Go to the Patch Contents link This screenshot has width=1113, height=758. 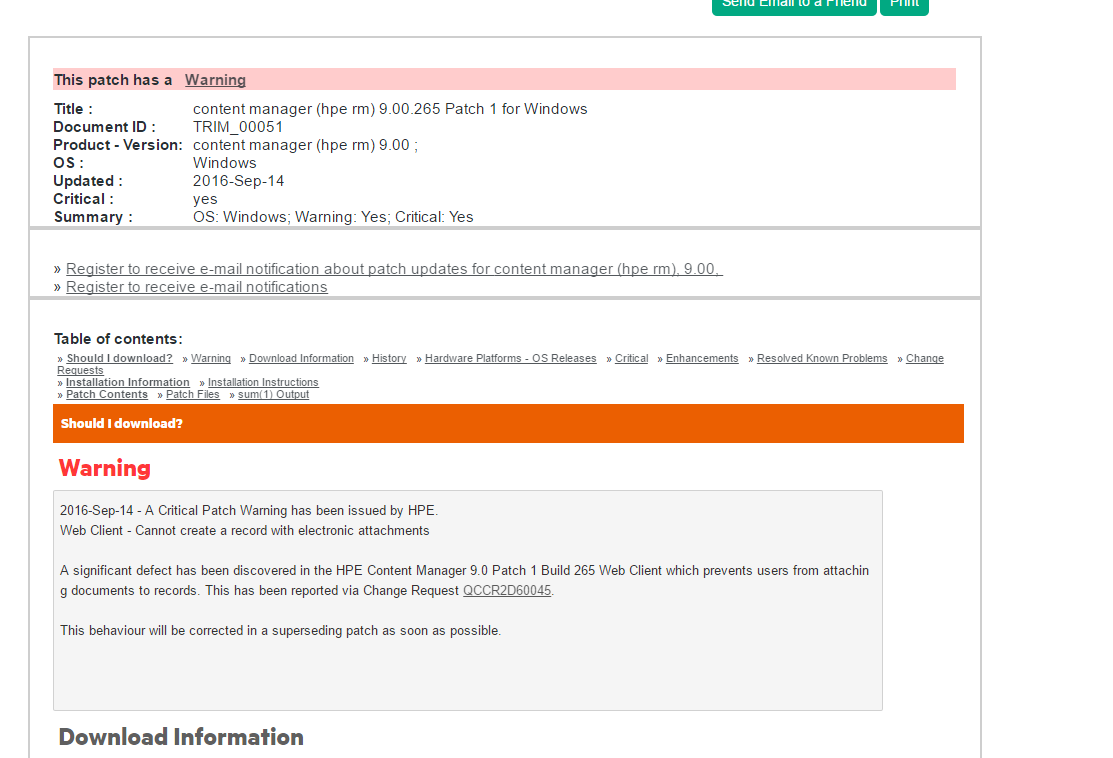[106, 395]
